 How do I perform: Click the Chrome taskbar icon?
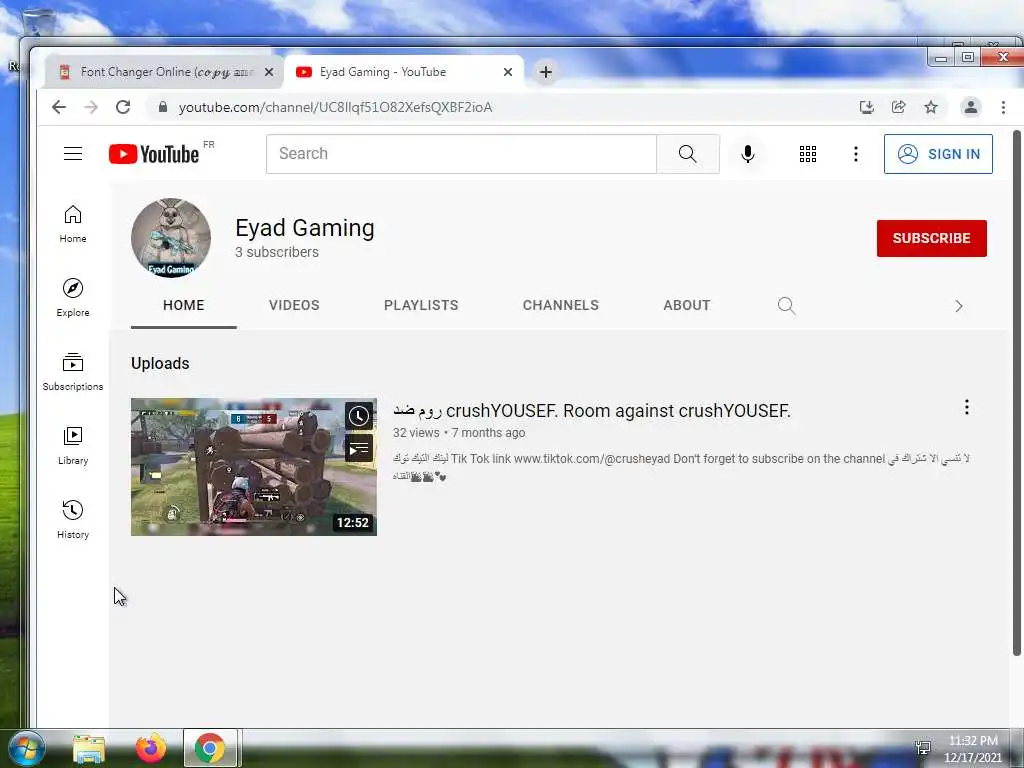pos(210,748)
